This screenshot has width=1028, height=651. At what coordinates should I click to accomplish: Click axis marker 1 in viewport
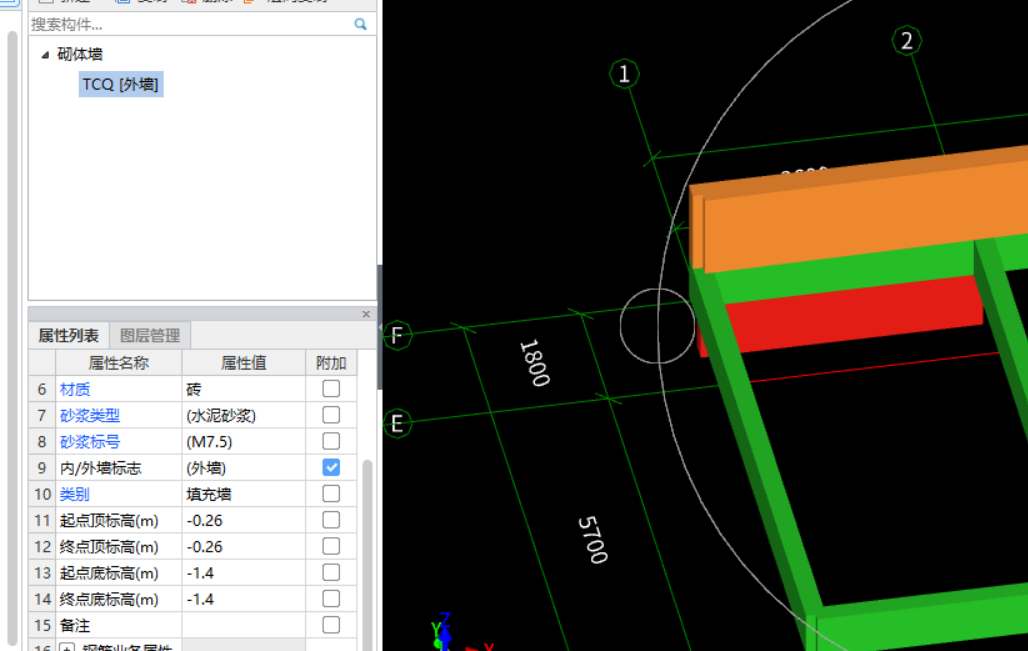pyautogui.click(x=624, y=73)
